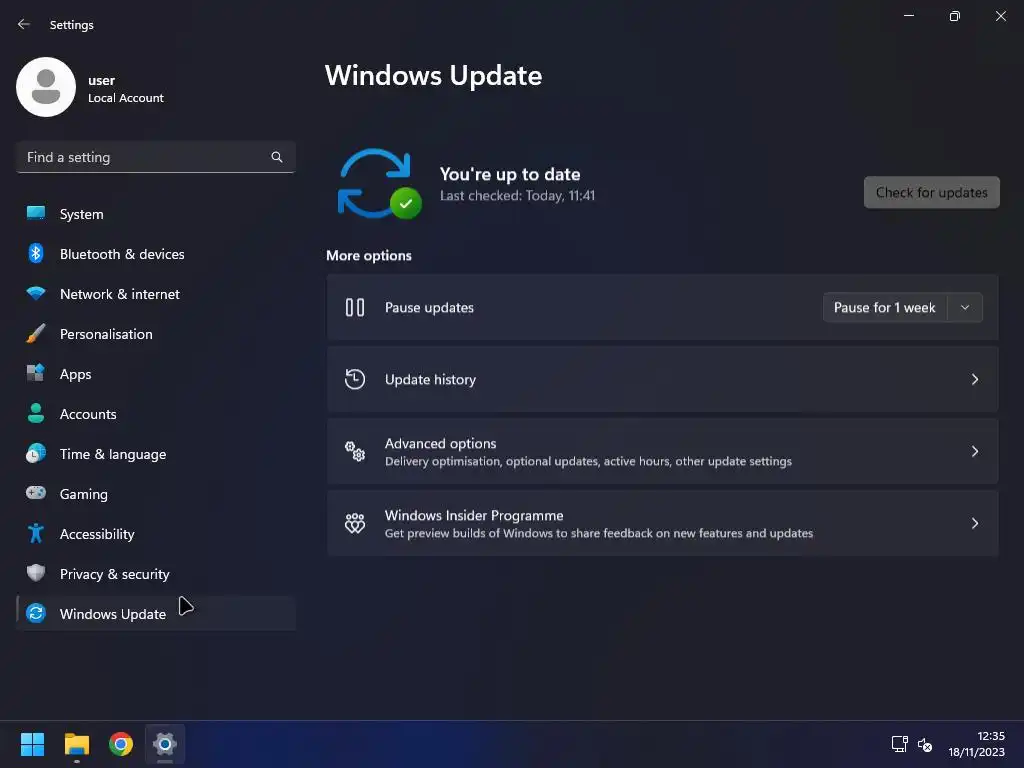Click the Time & language globe icon

[36, 453]
